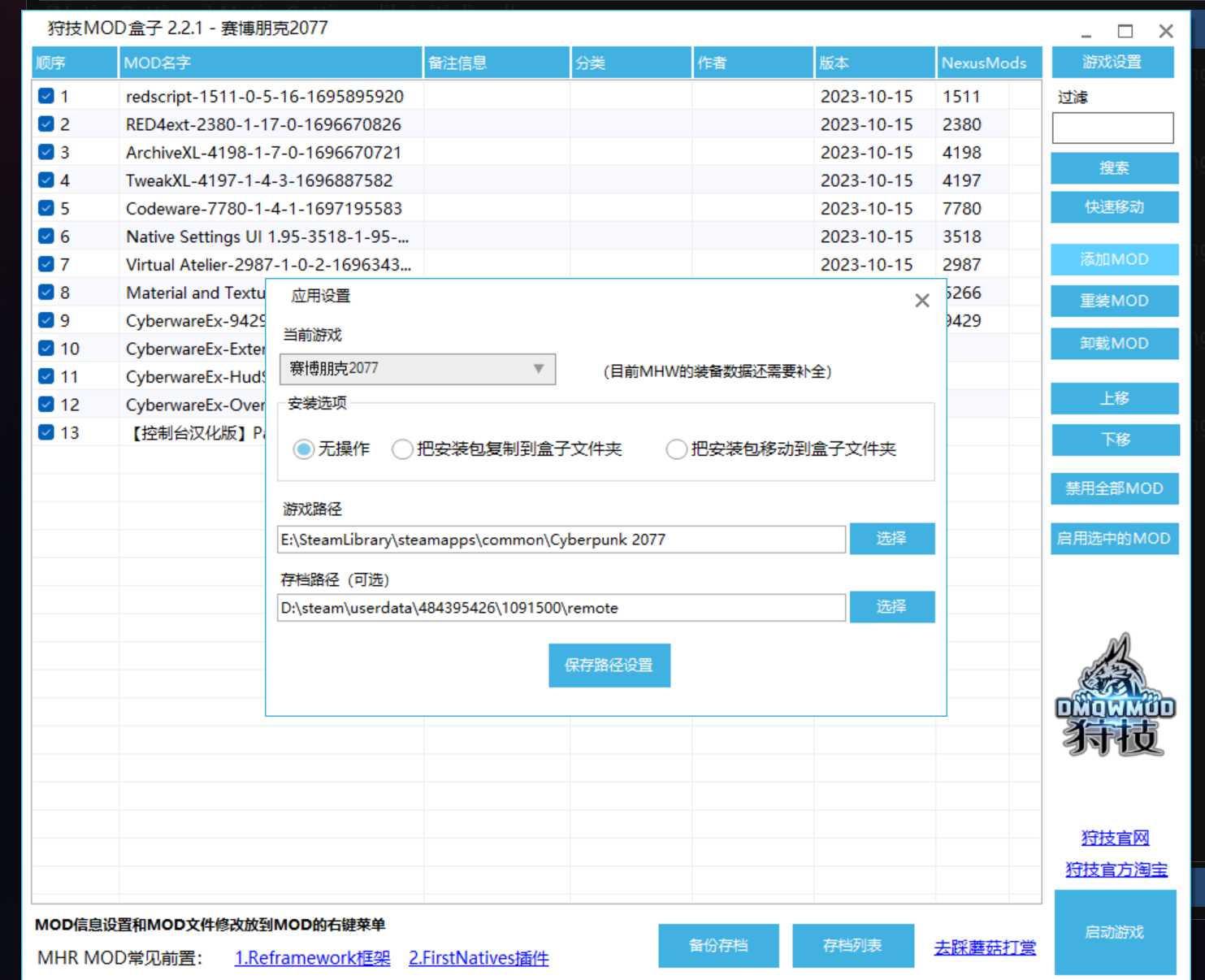This screenshot has height=980, width=1205.
Task: Open the 1.Reframework框架 link
Action: [312, 958]
